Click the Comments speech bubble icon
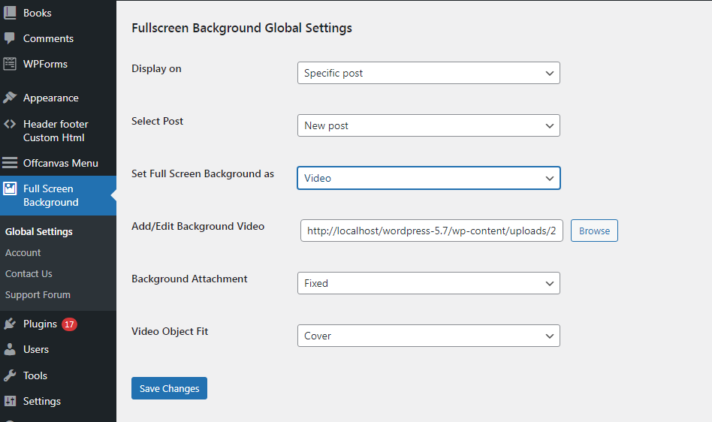 [10, 38]
